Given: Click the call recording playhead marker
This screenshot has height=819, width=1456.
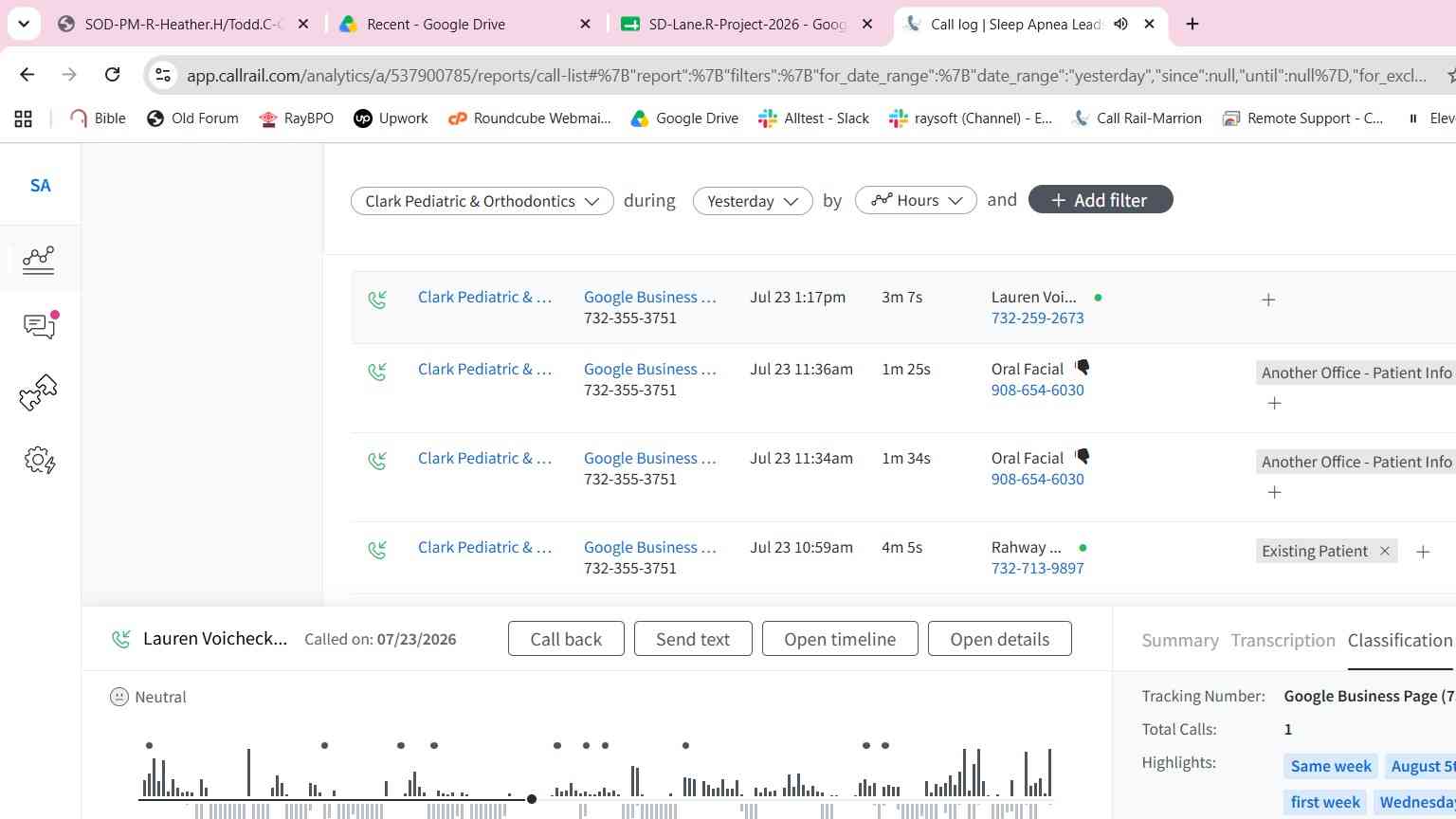Looking at the screenshot, I should pos(532,799).
